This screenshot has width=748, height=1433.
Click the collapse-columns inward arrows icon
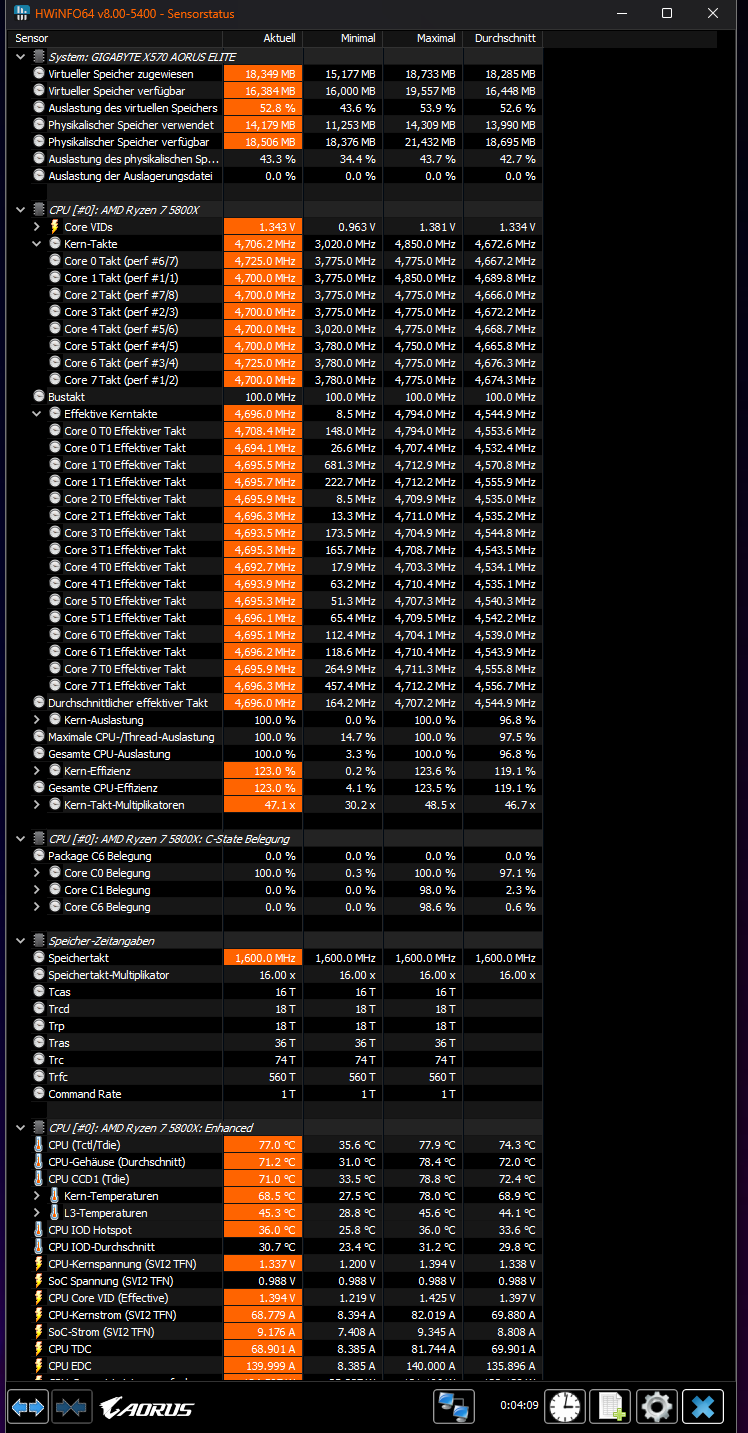coord(71,1407)
